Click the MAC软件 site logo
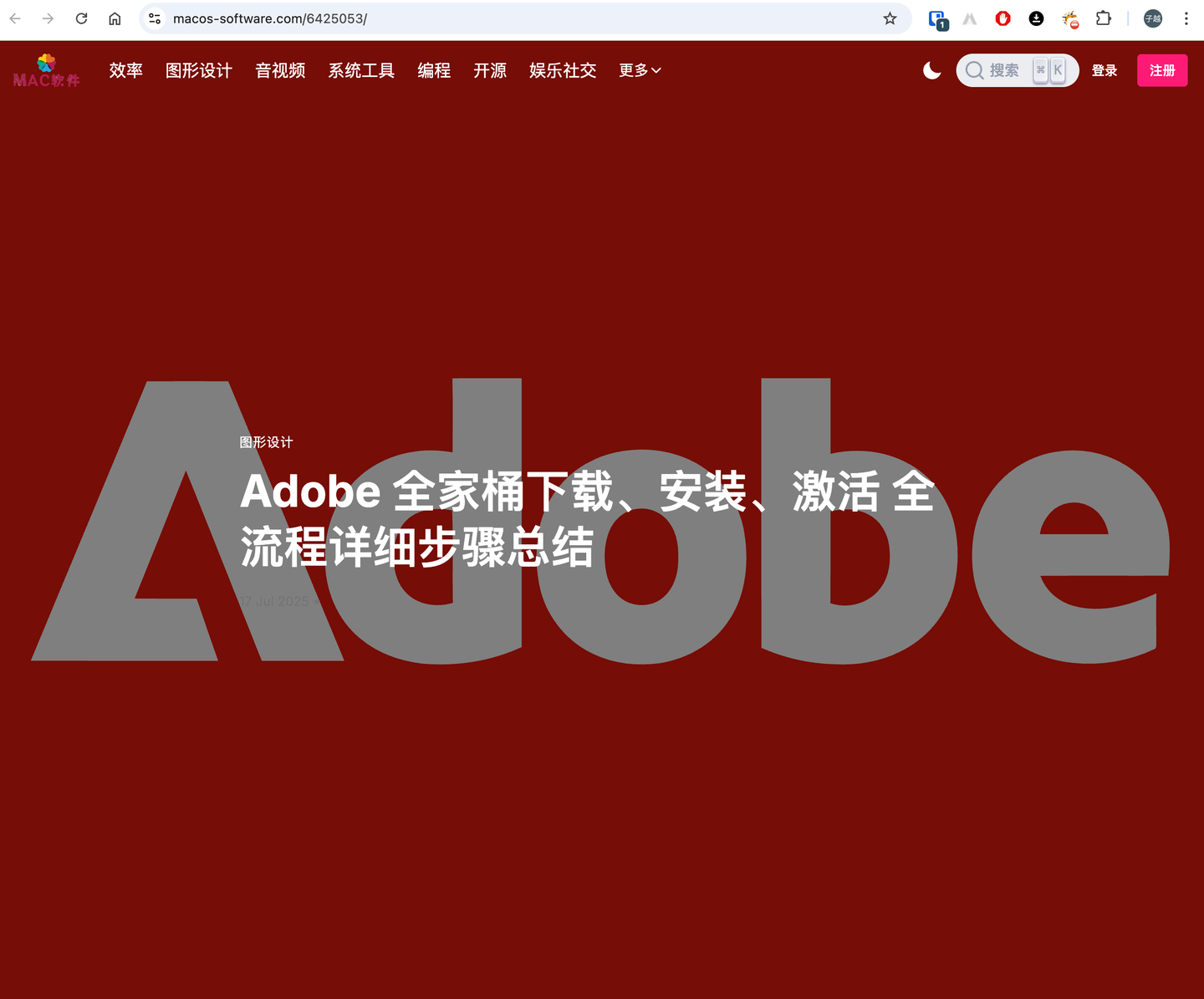This screenshot has height=999, width=1204. pos(46,71)
